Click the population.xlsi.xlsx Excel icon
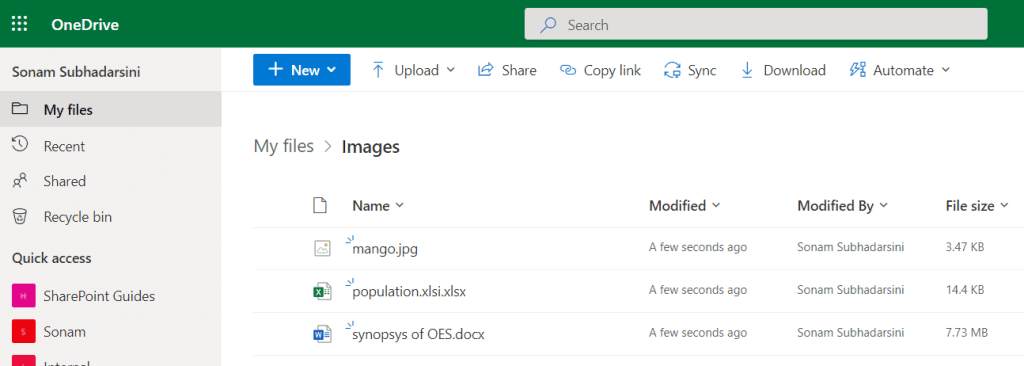This screenshot has height=366, width=1024. (322, 291)
